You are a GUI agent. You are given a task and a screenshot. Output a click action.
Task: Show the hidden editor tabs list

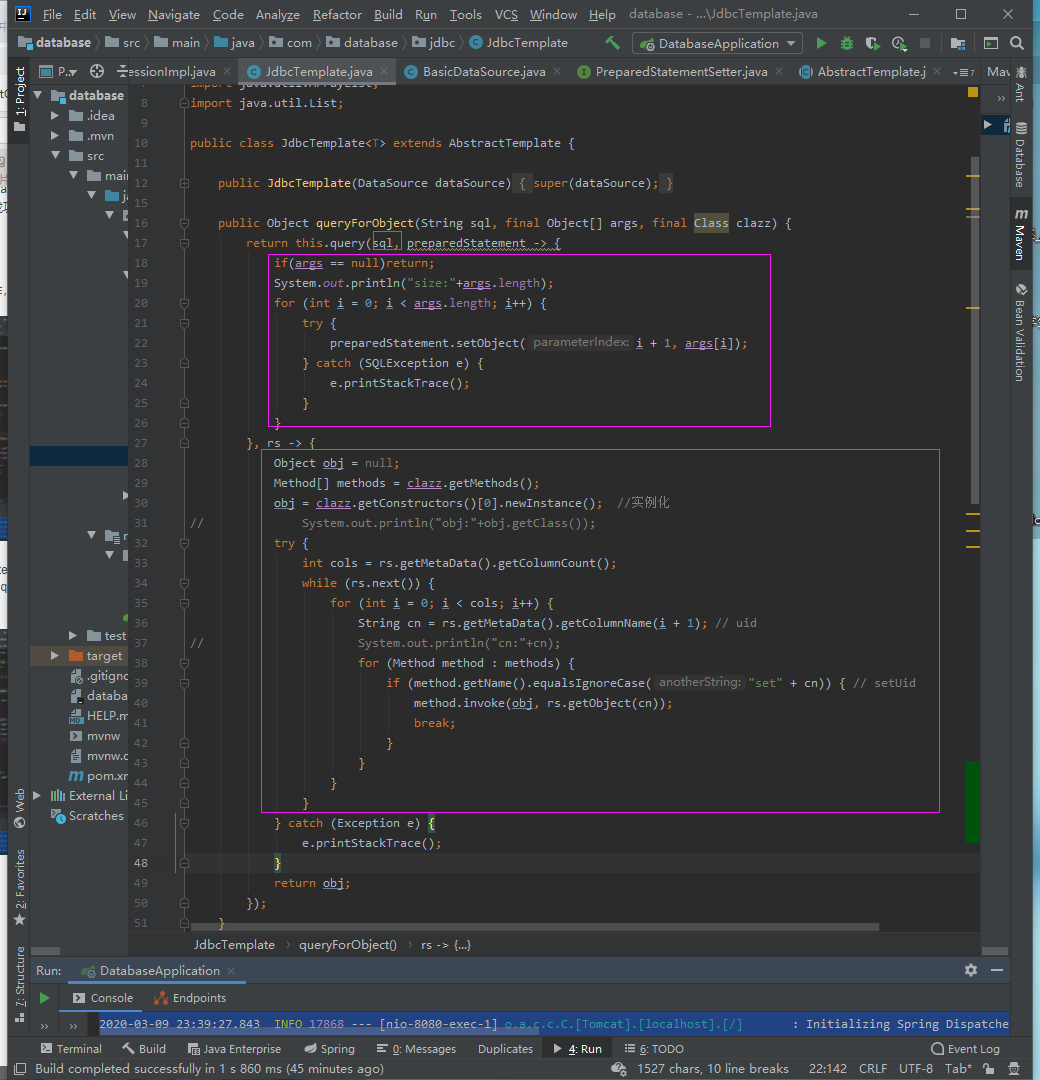(964, 72)
